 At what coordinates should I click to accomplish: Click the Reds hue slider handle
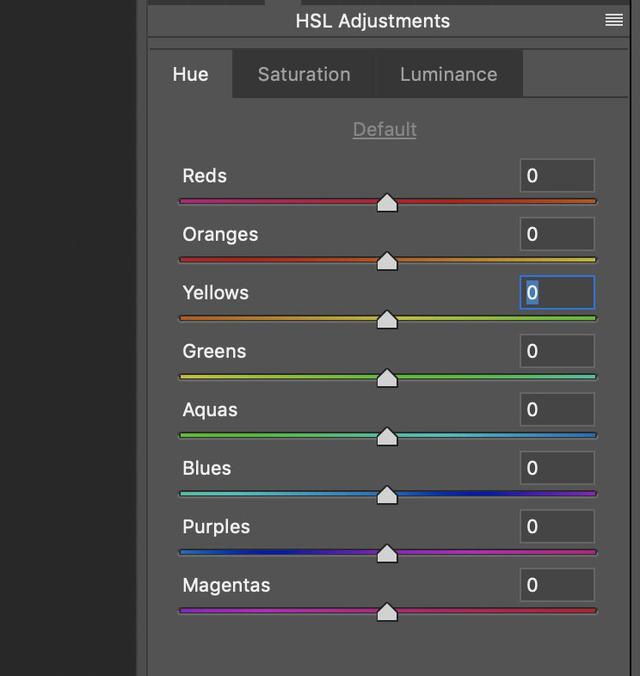tap(387, 203)
